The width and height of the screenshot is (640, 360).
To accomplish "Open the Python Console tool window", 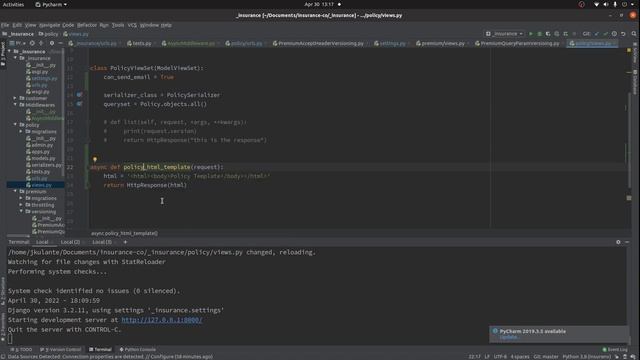I will [x=138, y=349].
